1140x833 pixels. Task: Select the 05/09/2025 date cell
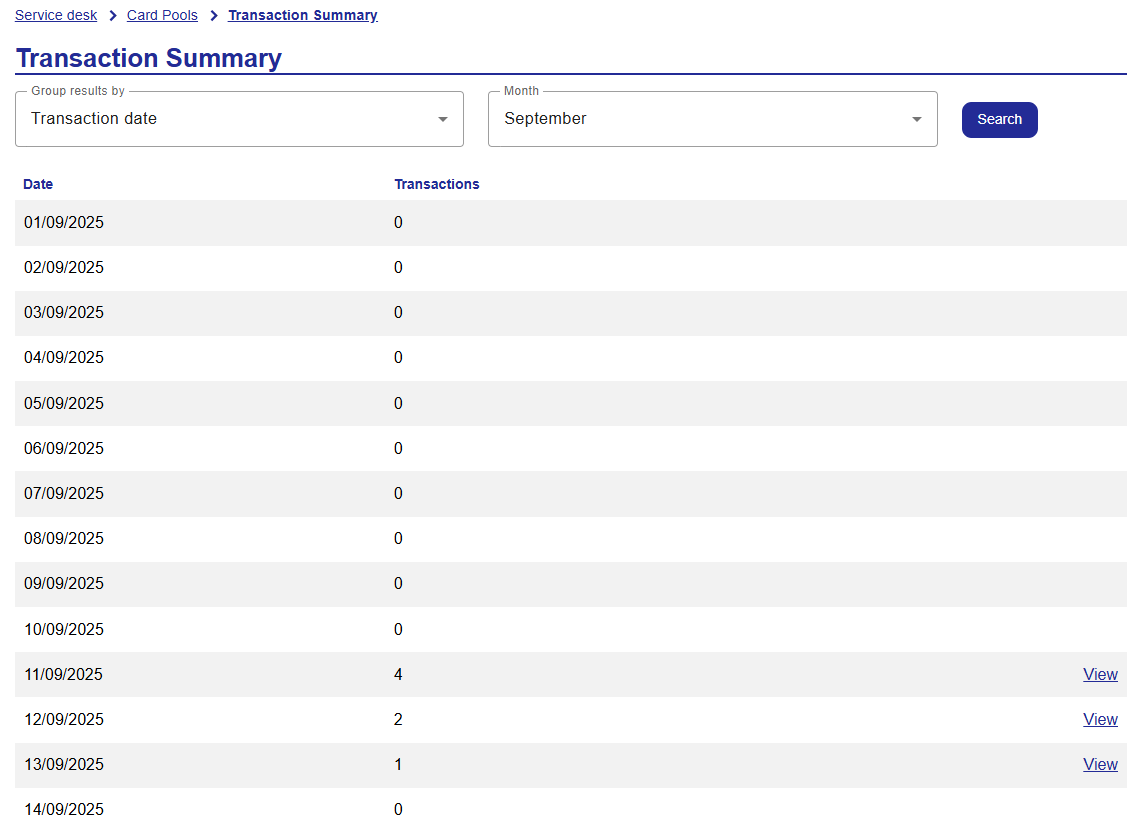(x=64, y=403)
